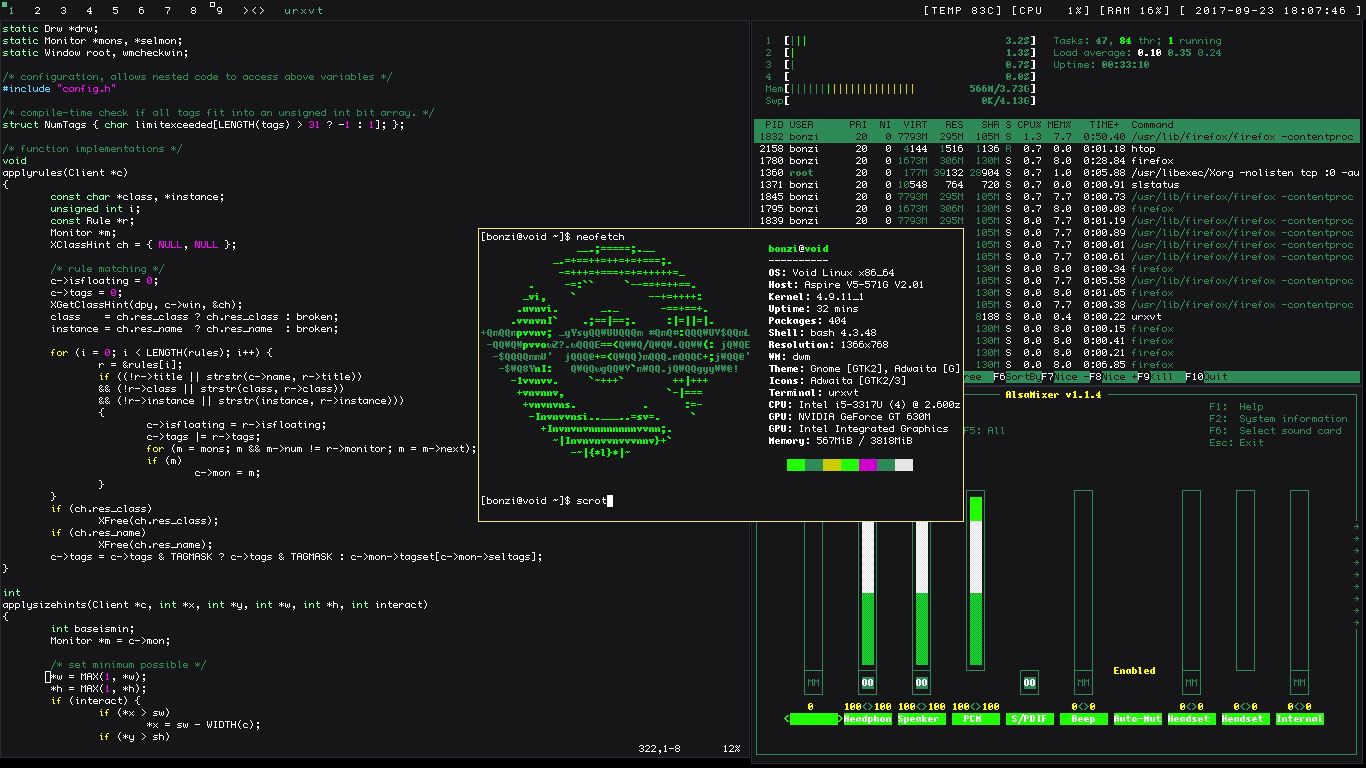The width and height of the screenshot is (1366, 768).
Task: Click the bonzi@void neofetch heading
Action: pyautogui.click(x=798, y=249)
